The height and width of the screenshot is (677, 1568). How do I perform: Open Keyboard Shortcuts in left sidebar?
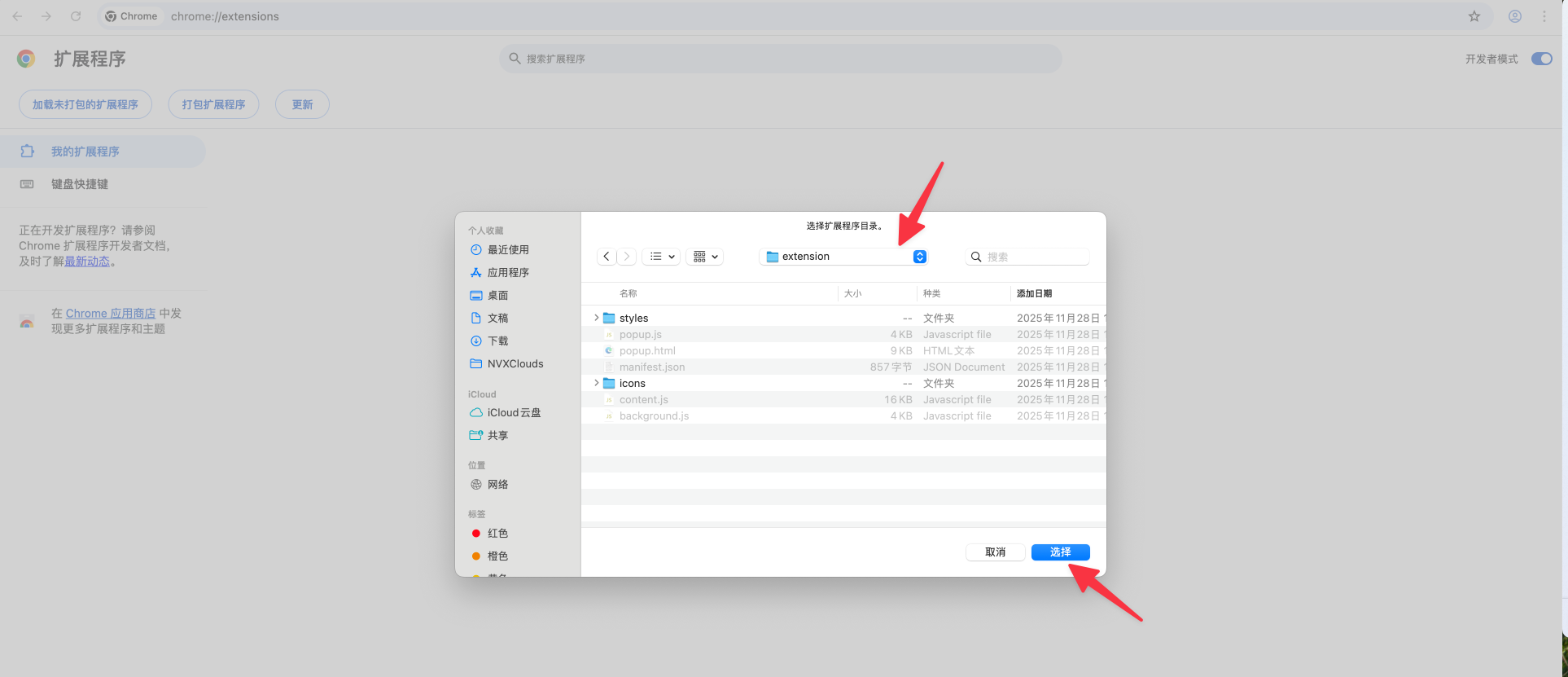80,184
